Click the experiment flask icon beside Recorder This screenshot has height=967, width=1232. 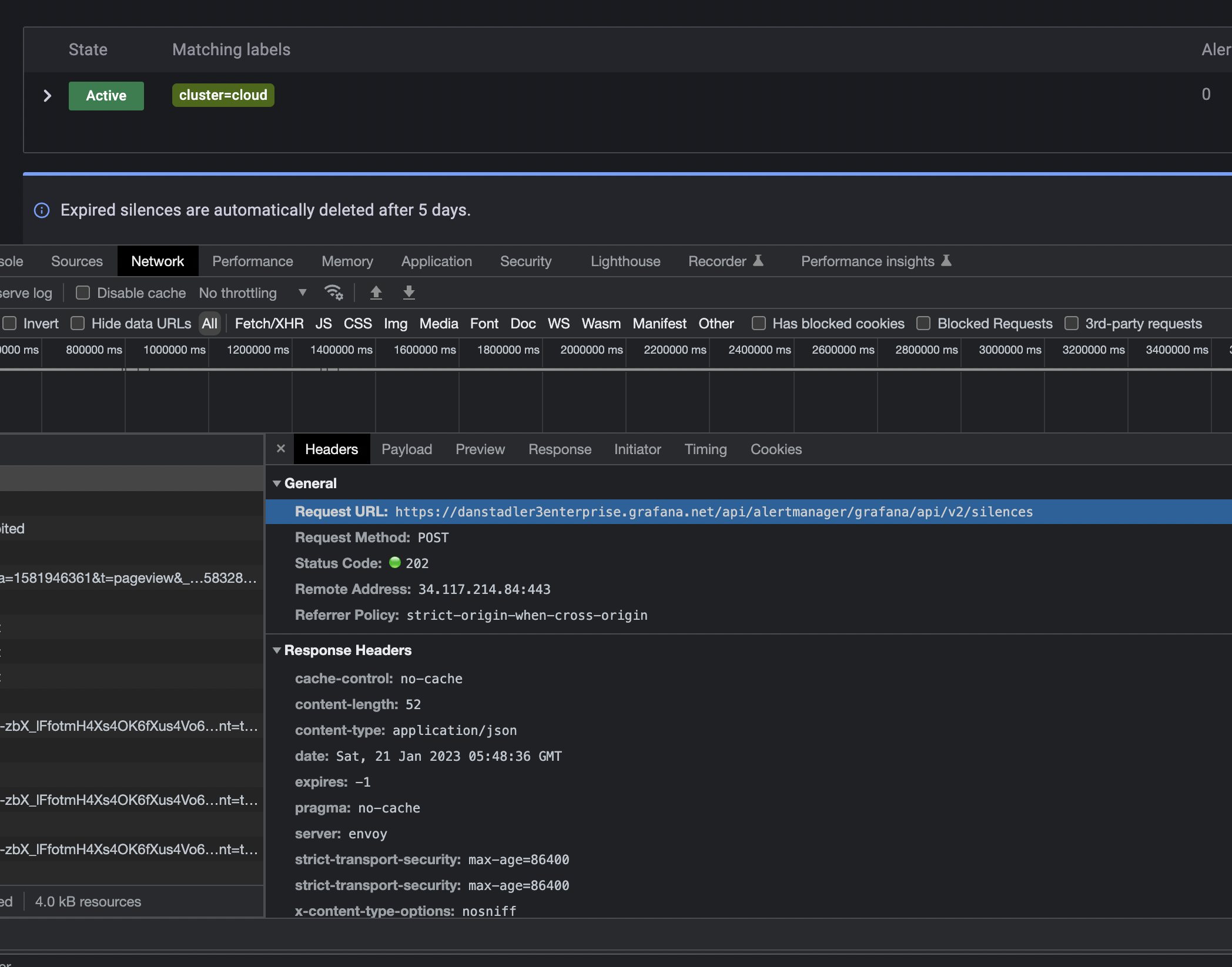(759, 260)
